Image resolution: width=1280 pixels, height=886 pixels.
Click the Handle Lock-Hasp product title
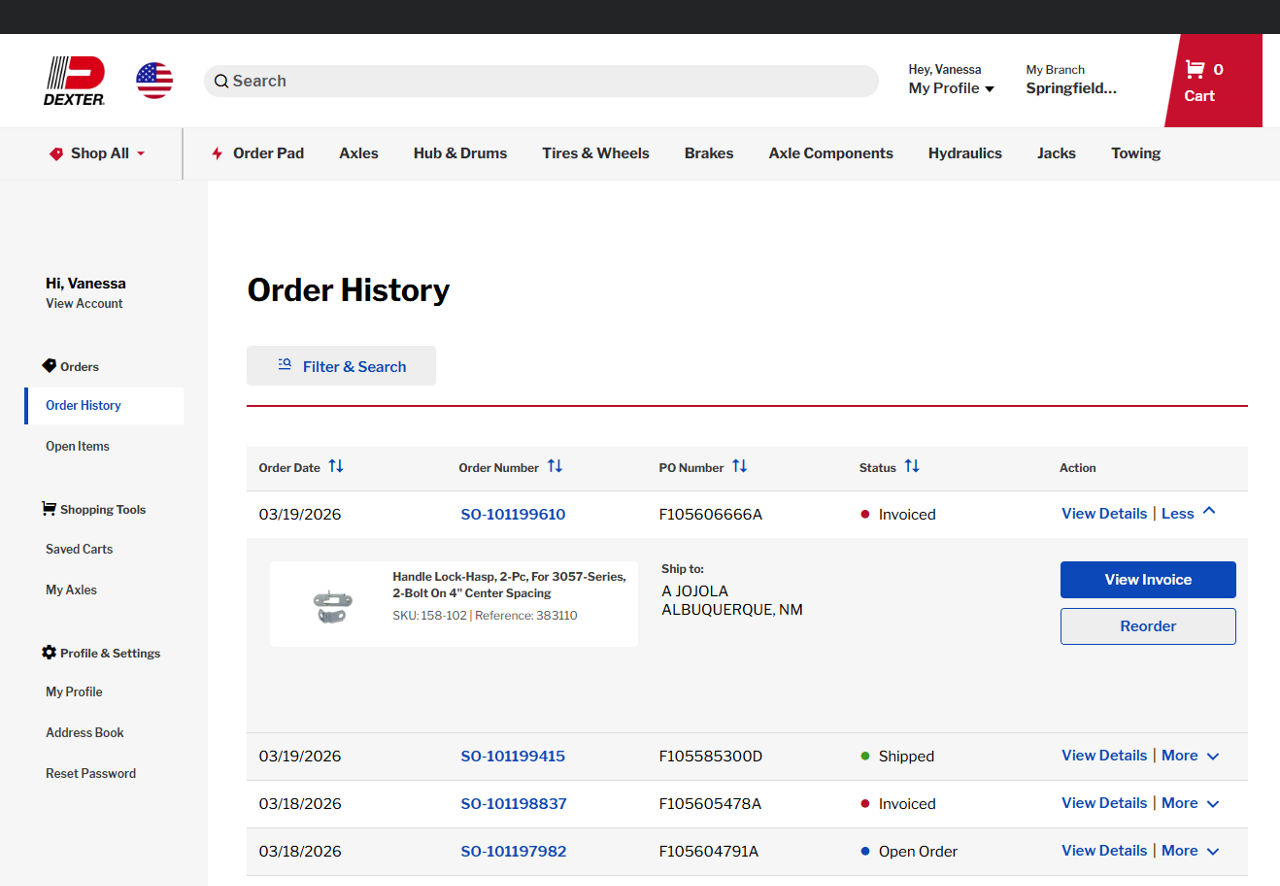[509, 584]
